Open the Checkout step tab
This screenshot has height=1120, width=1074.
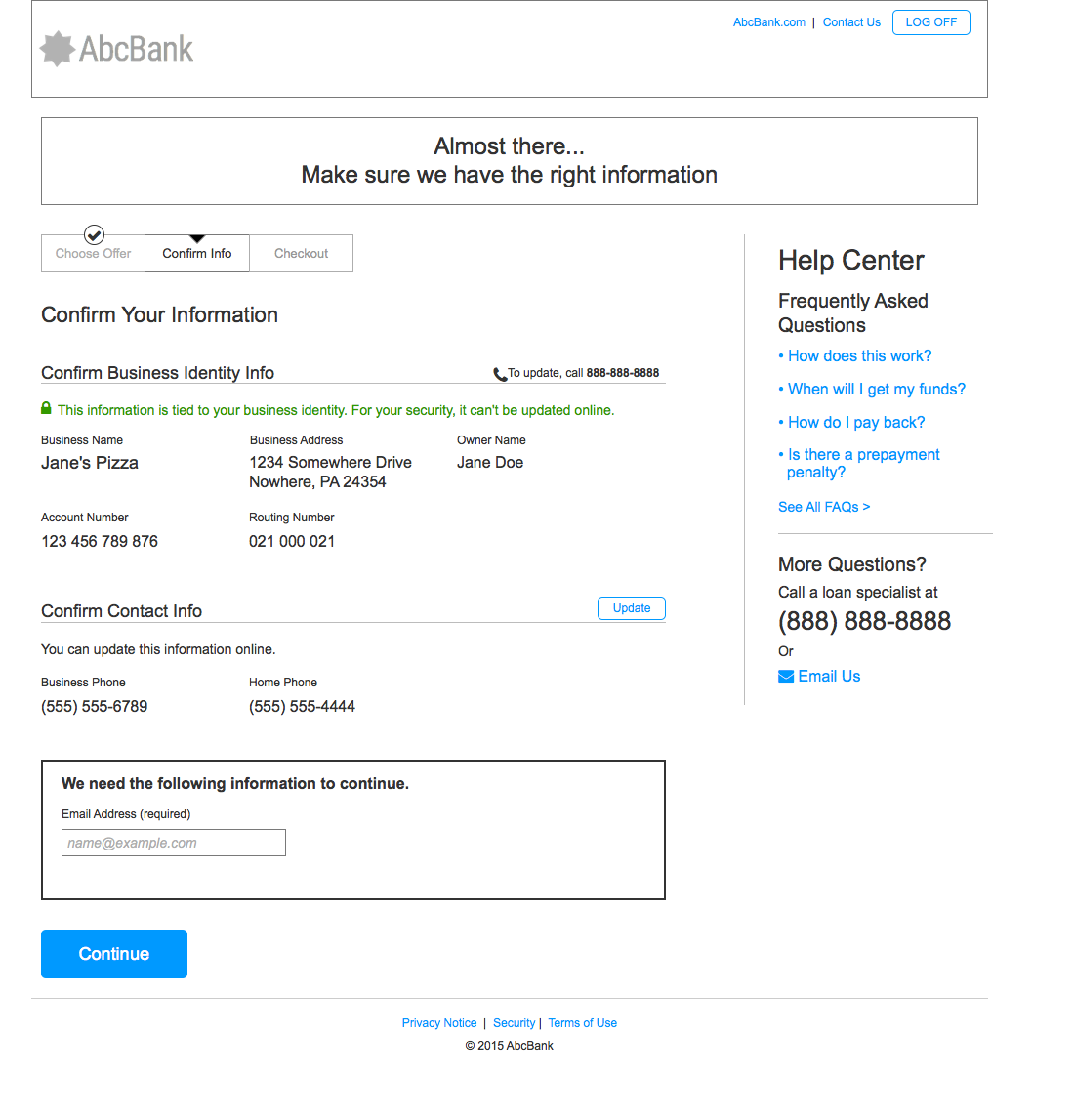301,254
